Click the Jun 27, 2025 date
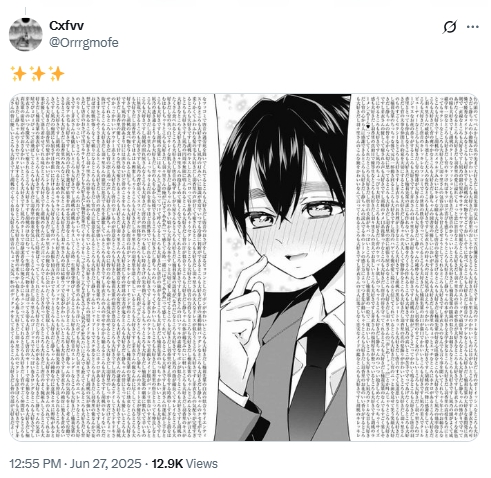This screenshot has width=491, height=478. point(105,464)
